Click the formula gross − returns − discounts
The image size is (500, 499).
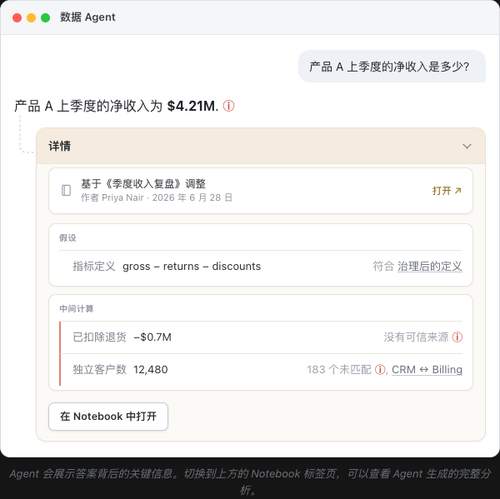[192, 266]
